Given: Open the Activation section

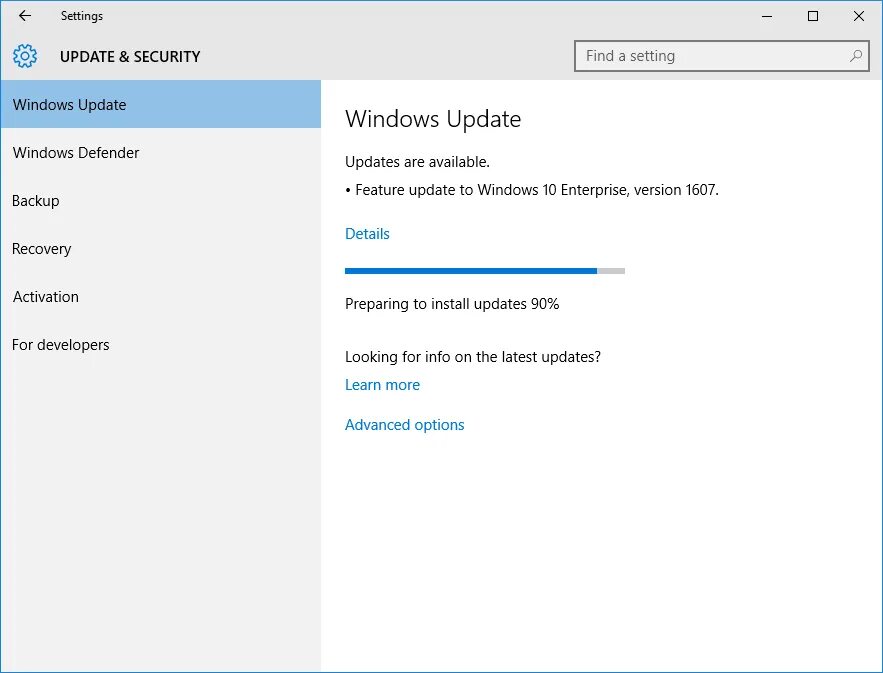Looking at the screenshot, I should tap(161, 296).
